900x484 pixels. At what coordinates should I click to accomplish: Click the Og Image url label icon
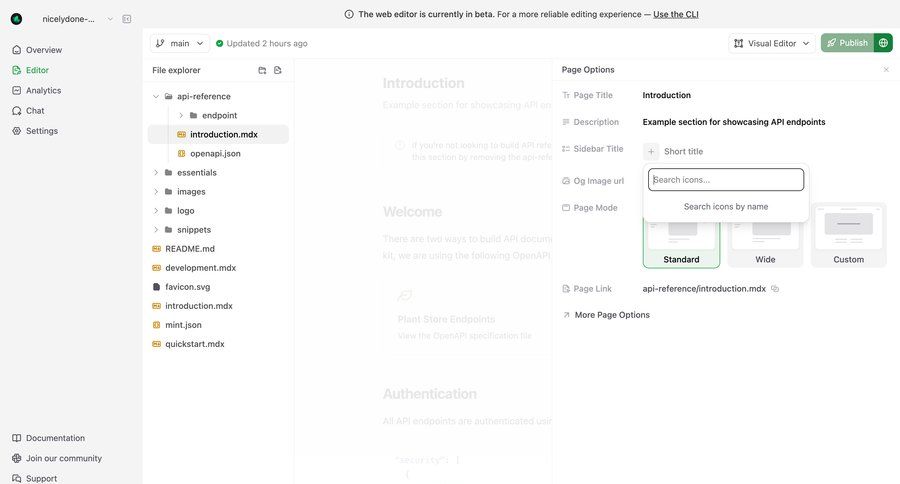pos(566,181)
